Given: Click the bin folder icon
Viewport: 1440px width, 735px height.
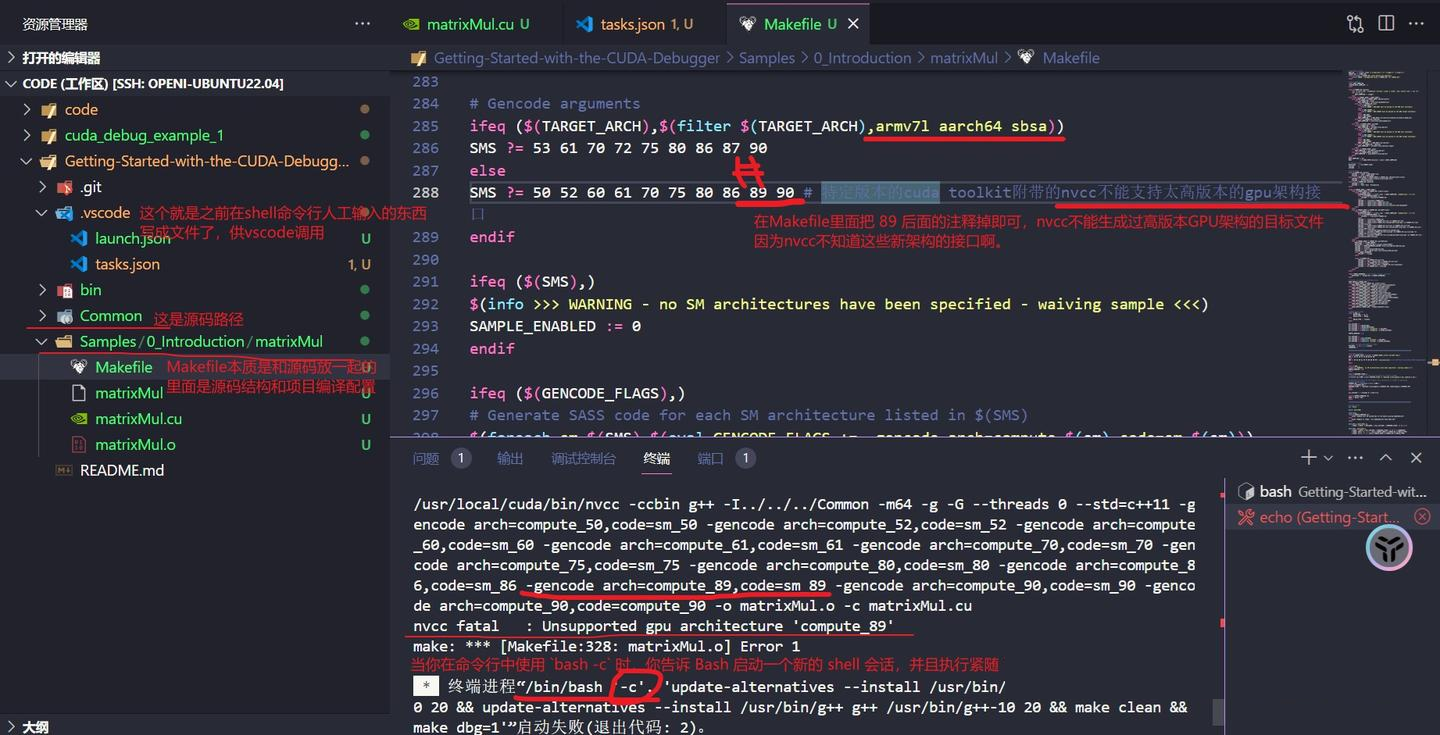Looking at the screenshot, I should point(65,290).
